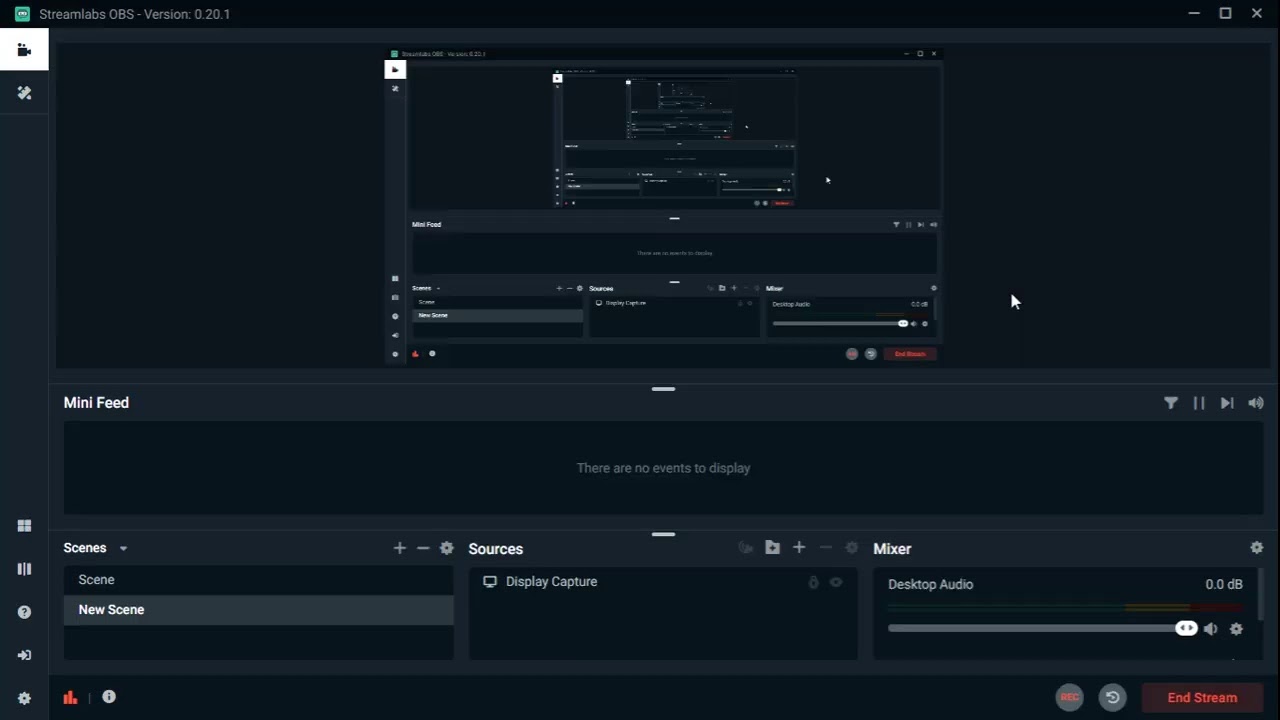
Task: Open the Editor tab in the sidebar
Action: 24,50
